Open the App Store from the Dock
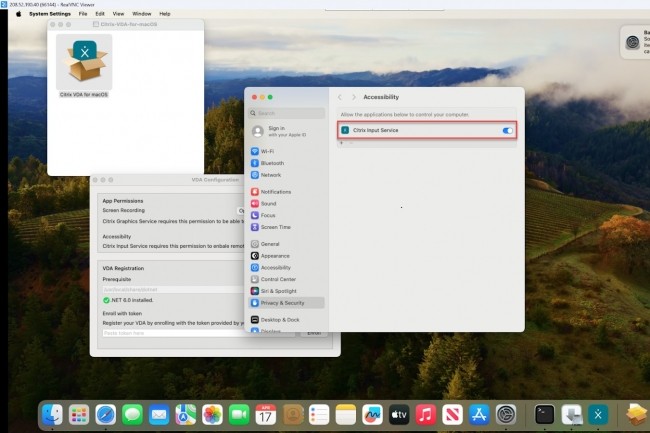Viewport: 650px width, 433px height. pyautogui.click(x=479, y=414)
